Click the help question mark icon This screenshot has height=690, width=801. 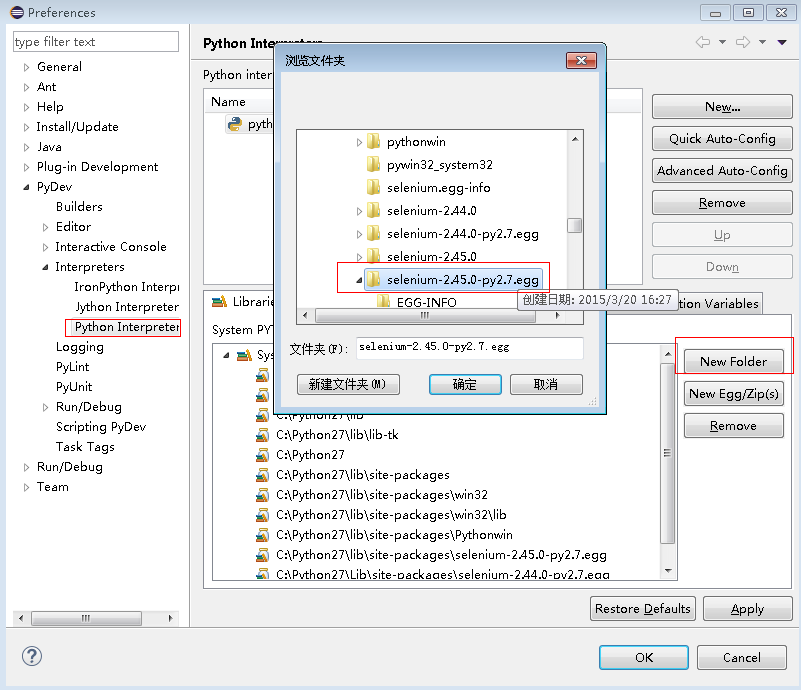pyautogui.click(x=32, y=656)
